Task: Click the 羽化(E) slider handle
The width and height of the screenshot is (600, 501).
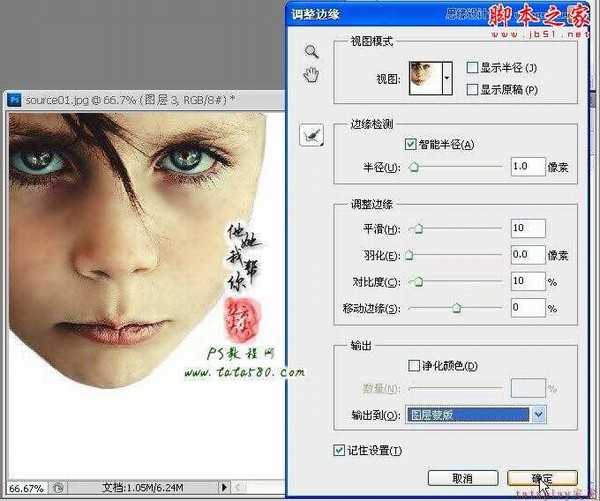Action: (409, 255)
